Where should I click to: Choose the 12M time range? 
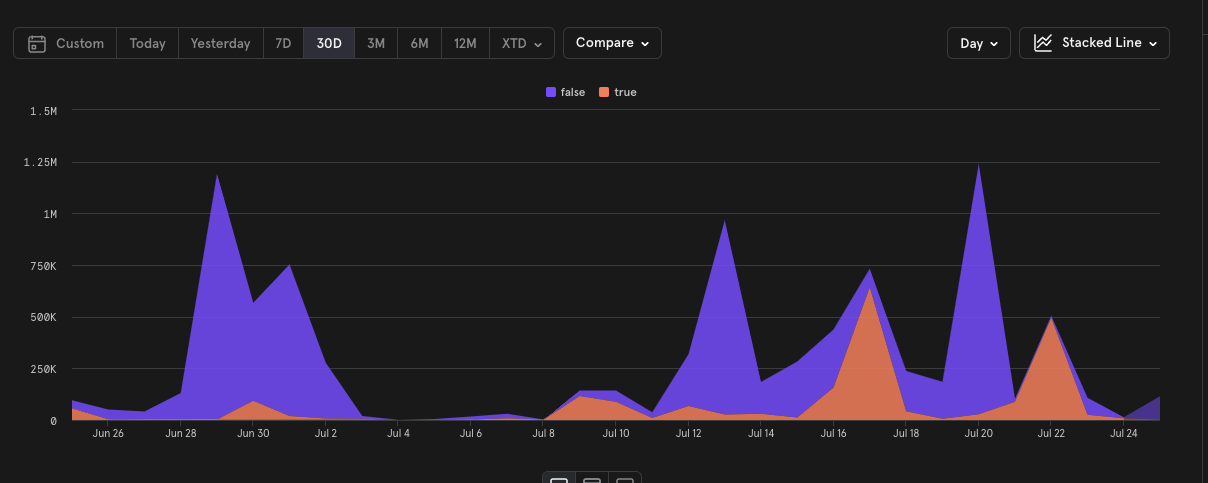tap(465, 44)
